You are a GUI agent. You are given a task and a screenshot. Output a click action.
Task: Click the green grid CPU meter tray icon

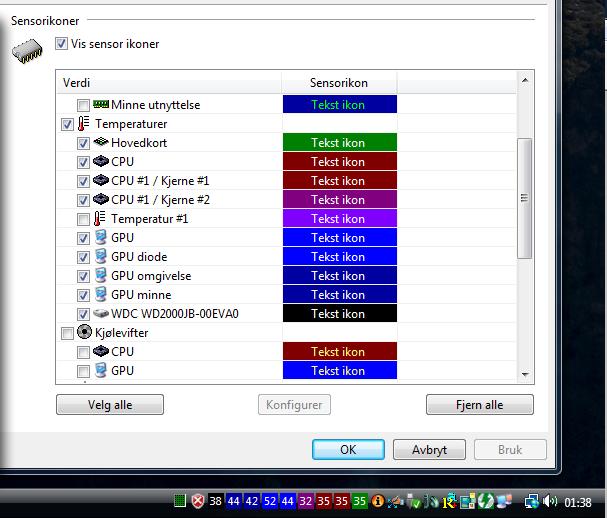(180, 501)
